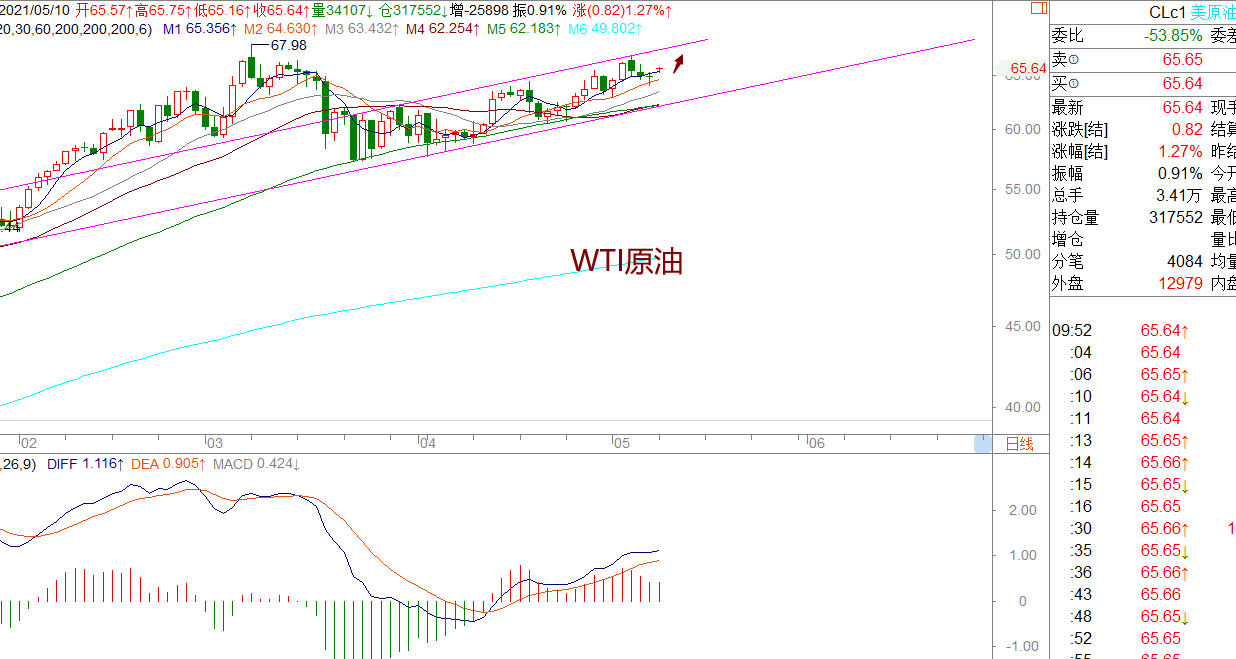Select the :11 tick row
The image size is (1236, 659).
click(x=1143, y=419)
